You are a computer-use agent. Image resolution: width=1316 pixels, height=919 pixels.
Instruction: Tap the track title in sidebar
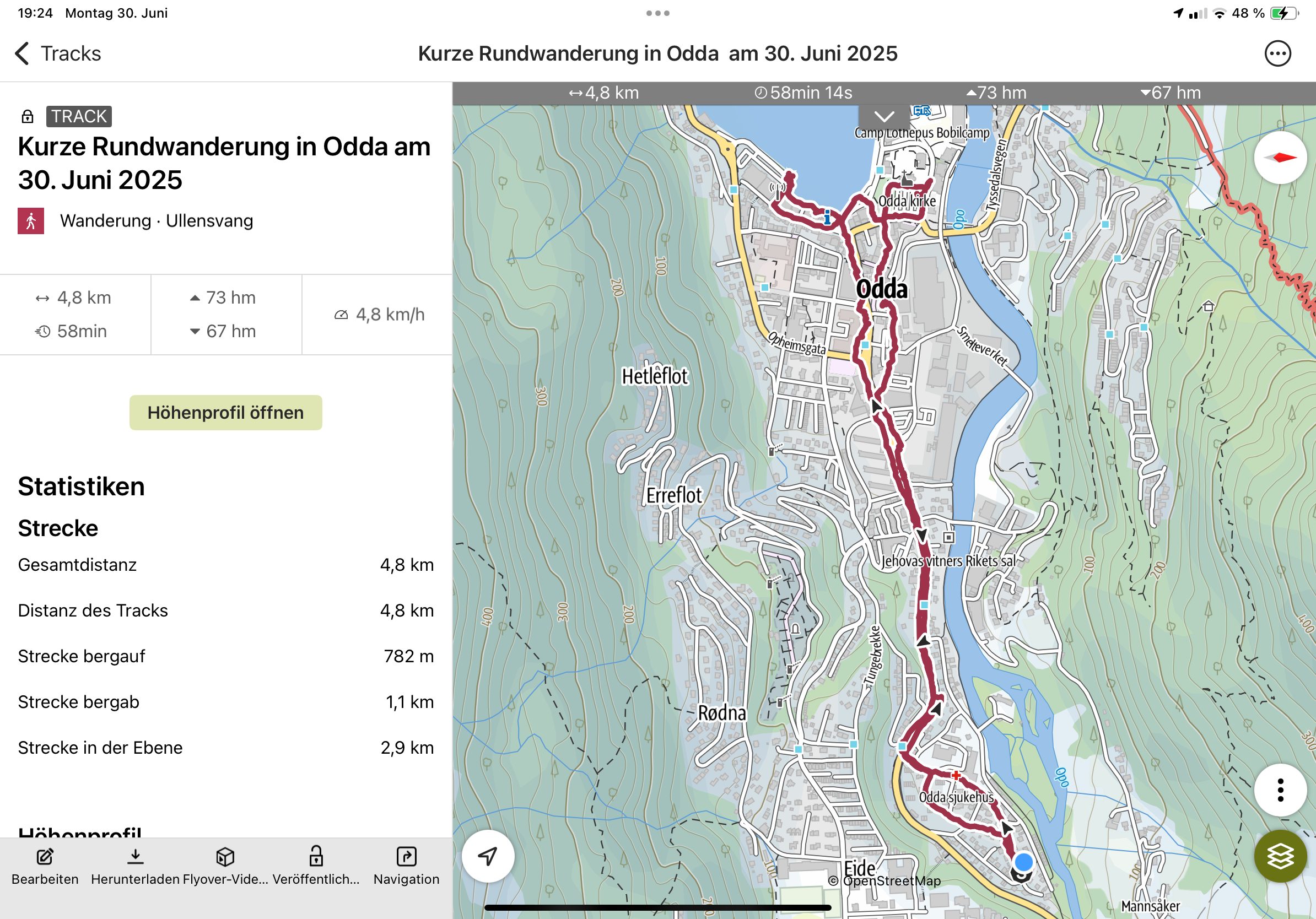pyautogui.click(x=224, y=163)
